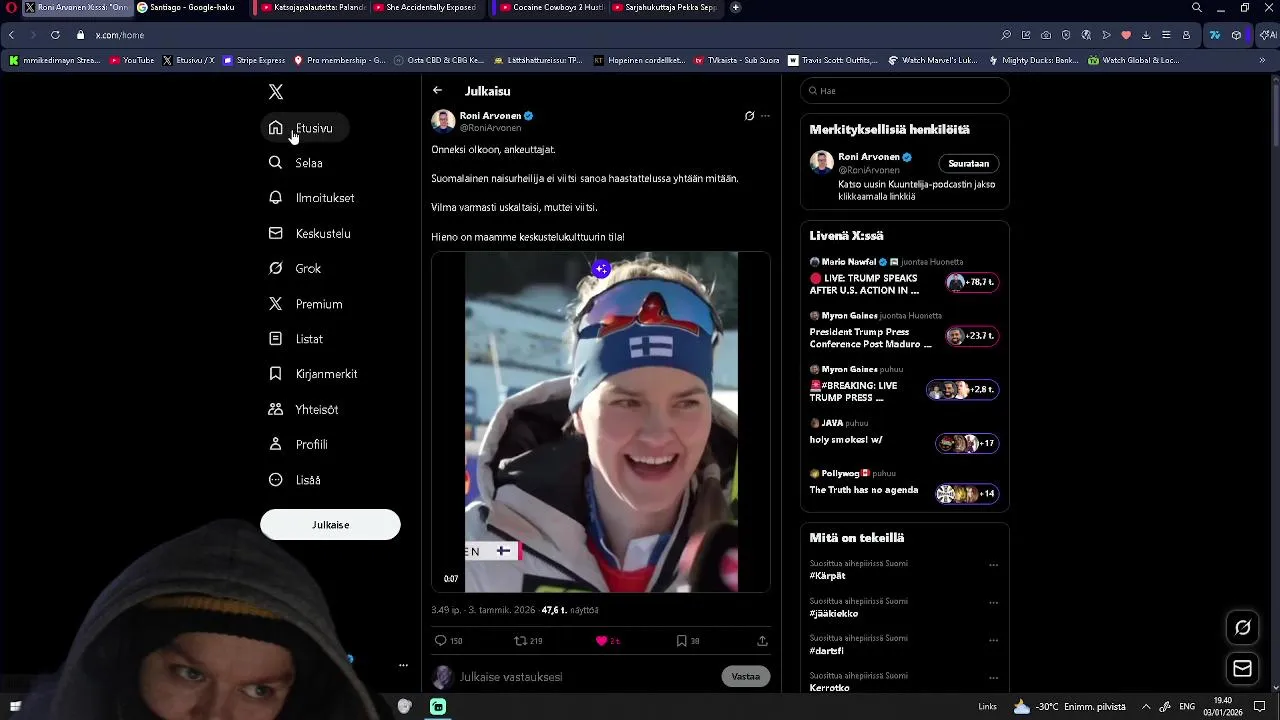Expand bookmarks bar overflow chevron

point(1262,60)
